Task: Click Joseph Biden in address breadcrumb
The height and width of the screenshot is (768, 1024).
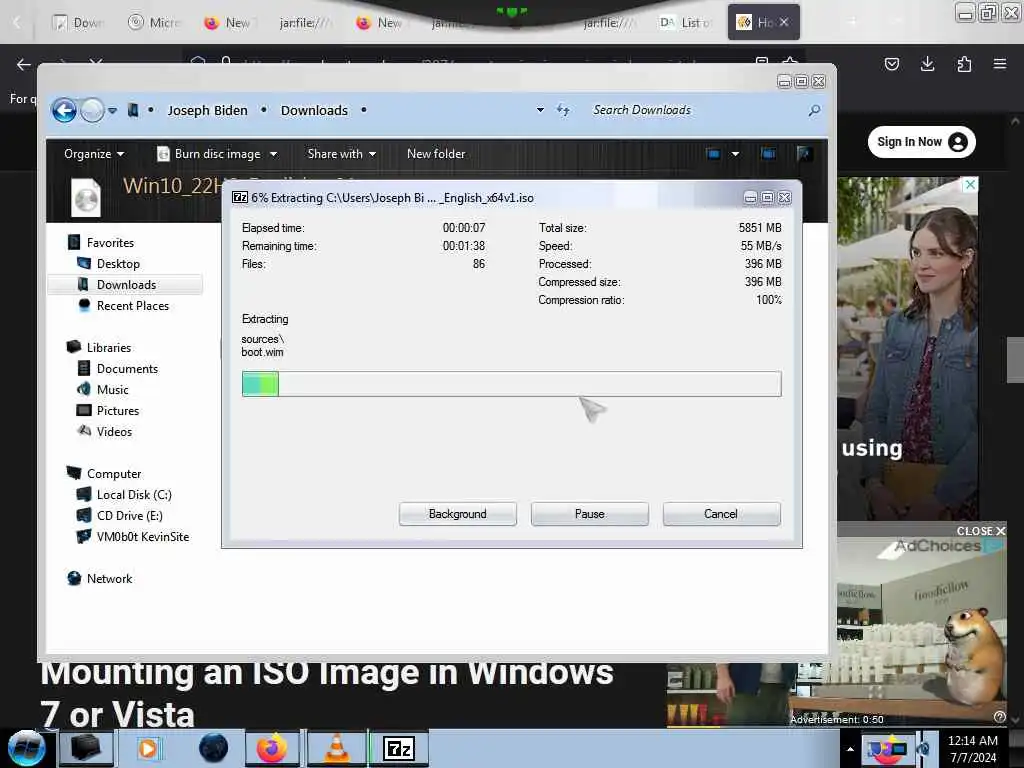Action: [207, 110]
